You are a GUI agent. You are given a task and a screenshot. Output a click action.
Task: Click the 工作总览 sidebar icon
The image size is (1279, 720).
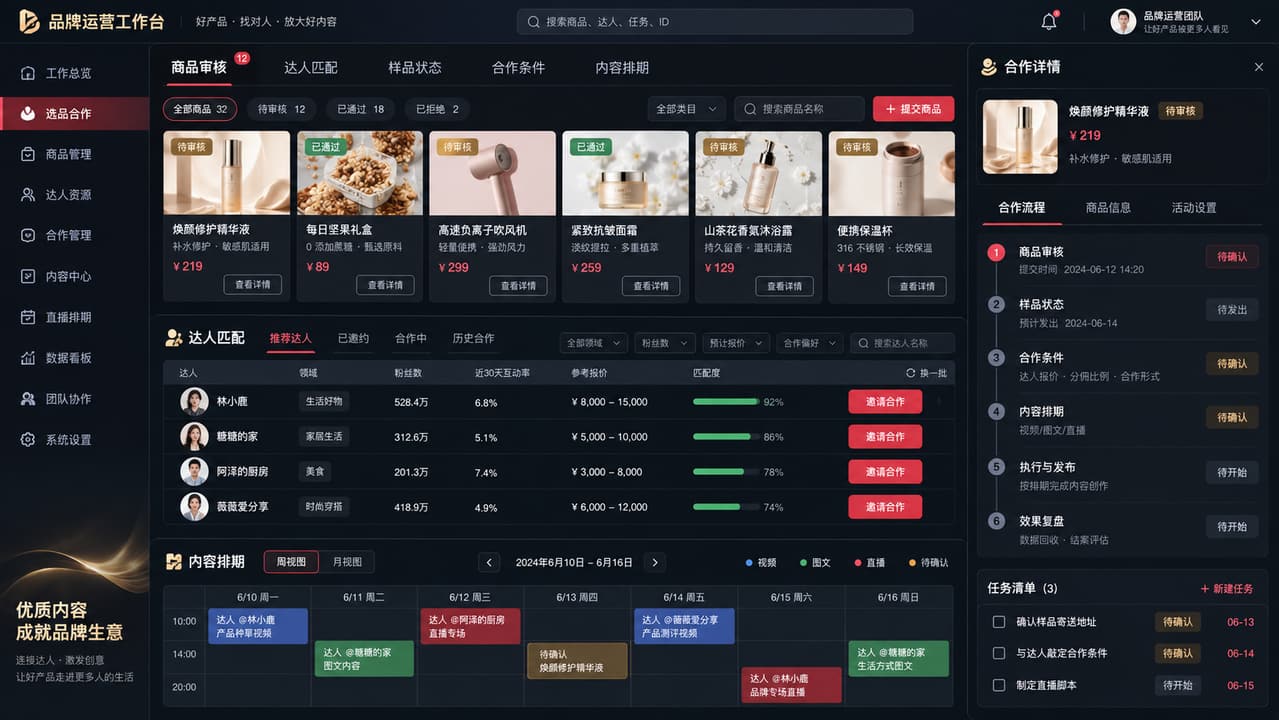coord(28,73)
